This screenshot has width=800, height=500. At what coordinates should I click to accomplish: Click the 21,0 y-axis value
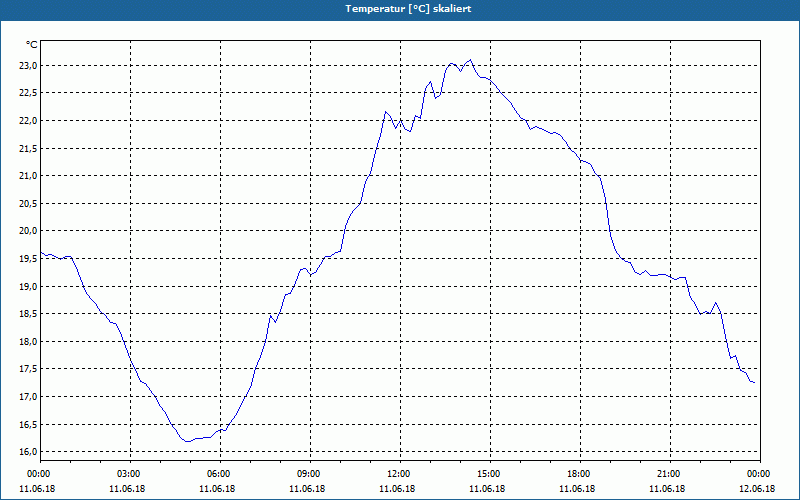point(29,176)
